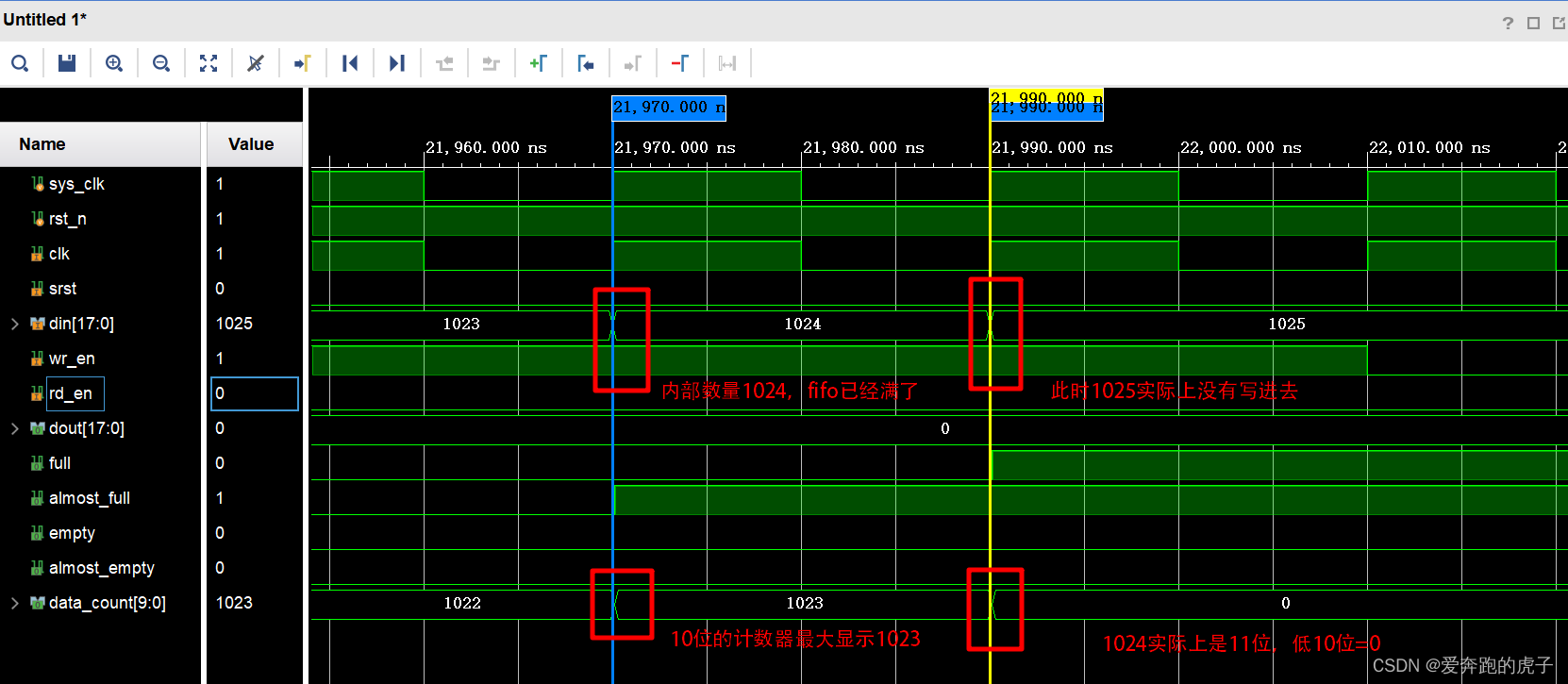
Task: Click the Zoom to Cursor icon
Action: point(256,63)
